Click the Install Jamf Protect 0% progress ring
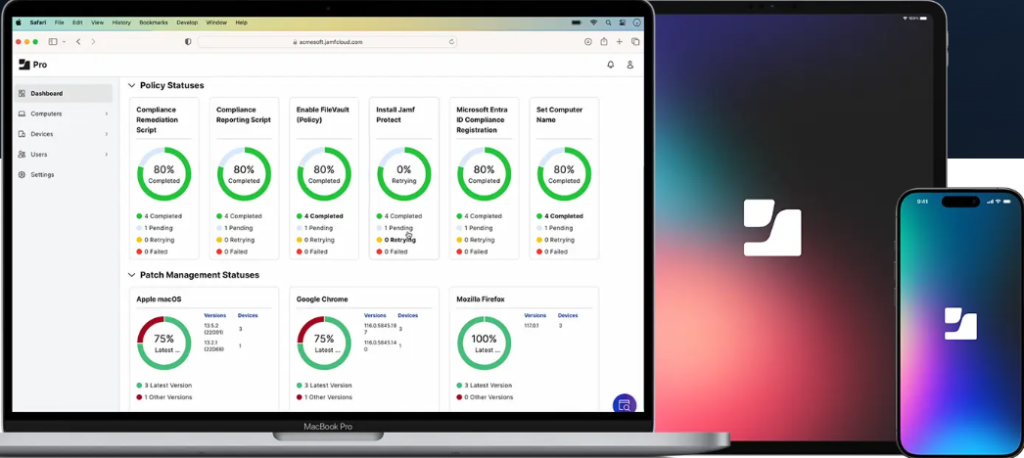The width and height of the screenshot is (1024, 458). 404,174
